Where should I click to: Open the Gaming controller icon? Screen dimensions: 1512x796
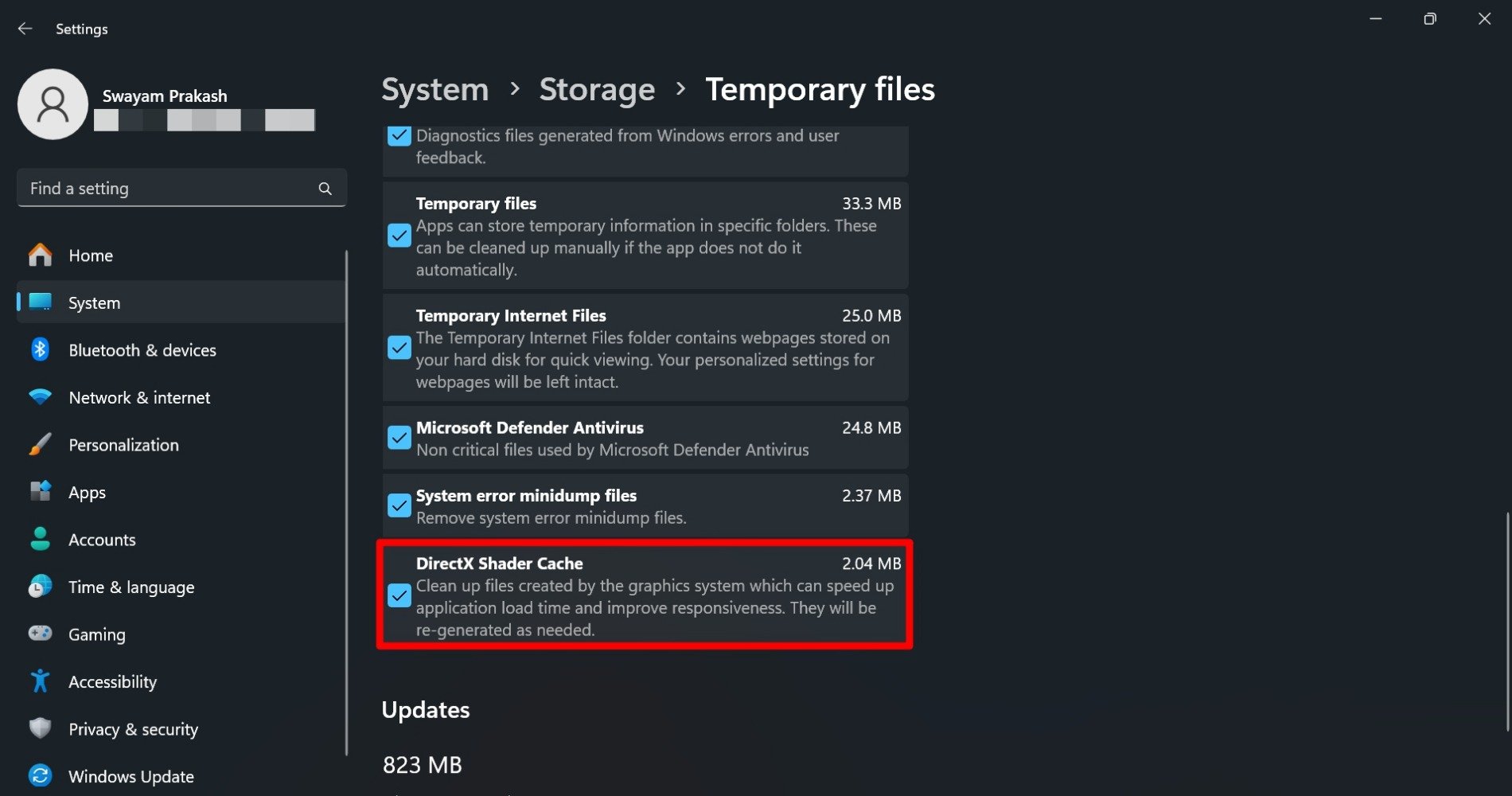(40, 634)
